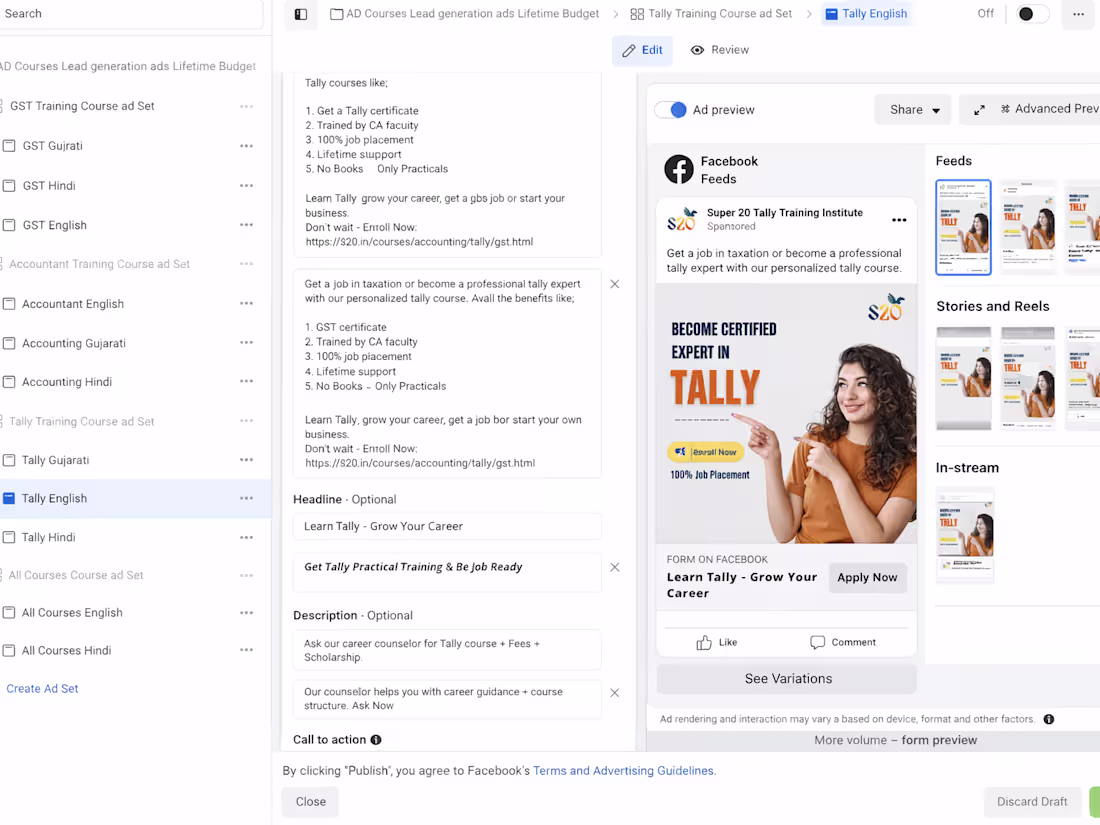1100x825 pixels.
Task: Open the Sponsored post options ellipsis menu
Action: pyautogui.click(x=898, y=219)
